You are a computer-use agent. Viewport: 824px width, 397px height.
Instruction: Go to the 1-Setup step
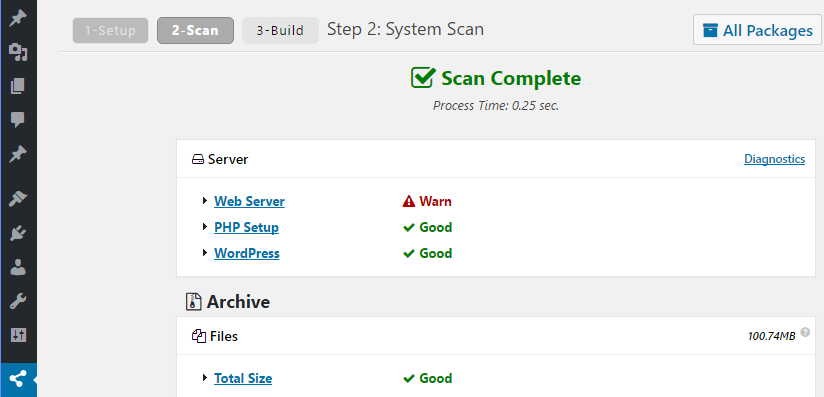coord(110,30)
